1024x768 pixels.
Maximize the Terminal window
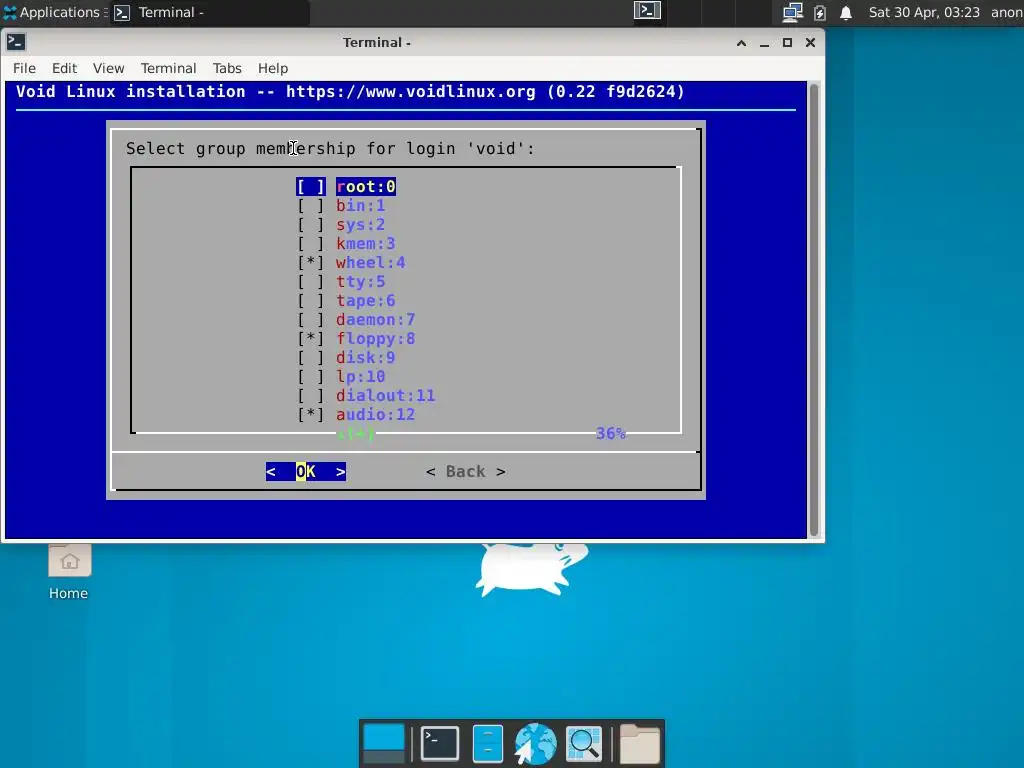point(788,43)
